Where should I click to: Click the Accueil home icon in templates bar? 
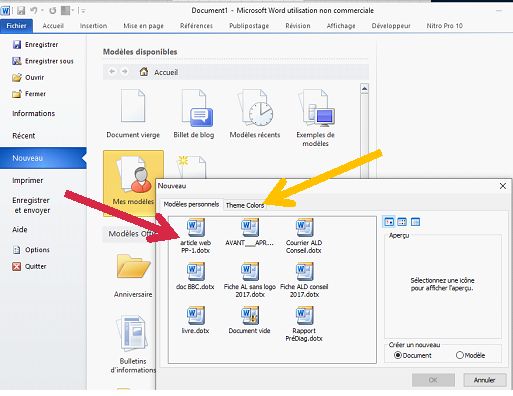click(144, 72)
